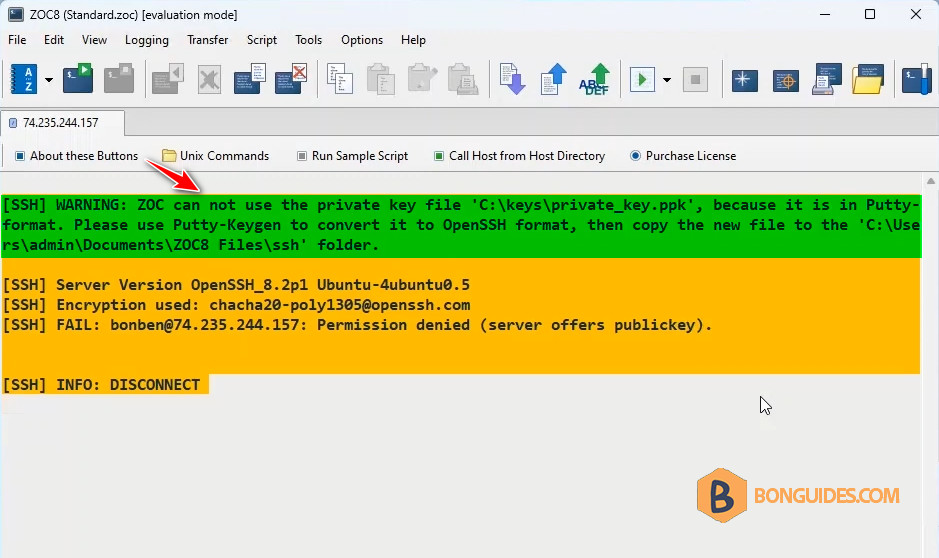Click the print screen icon

coord(827,79)
